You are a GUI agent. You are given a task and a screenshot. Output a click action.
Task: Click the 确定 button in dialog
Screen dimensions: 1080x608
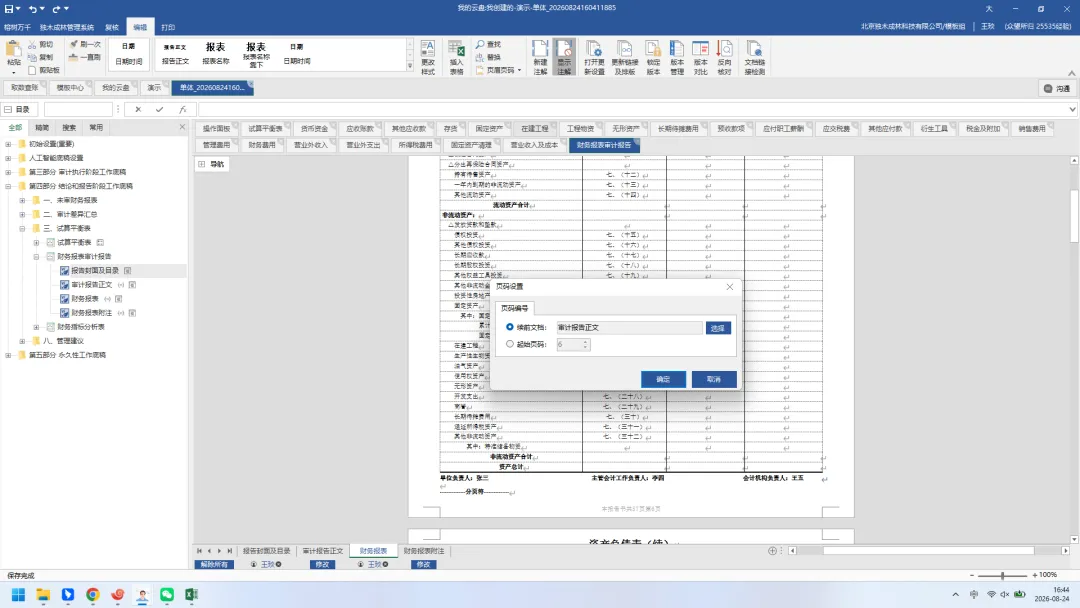click(663, 379)
